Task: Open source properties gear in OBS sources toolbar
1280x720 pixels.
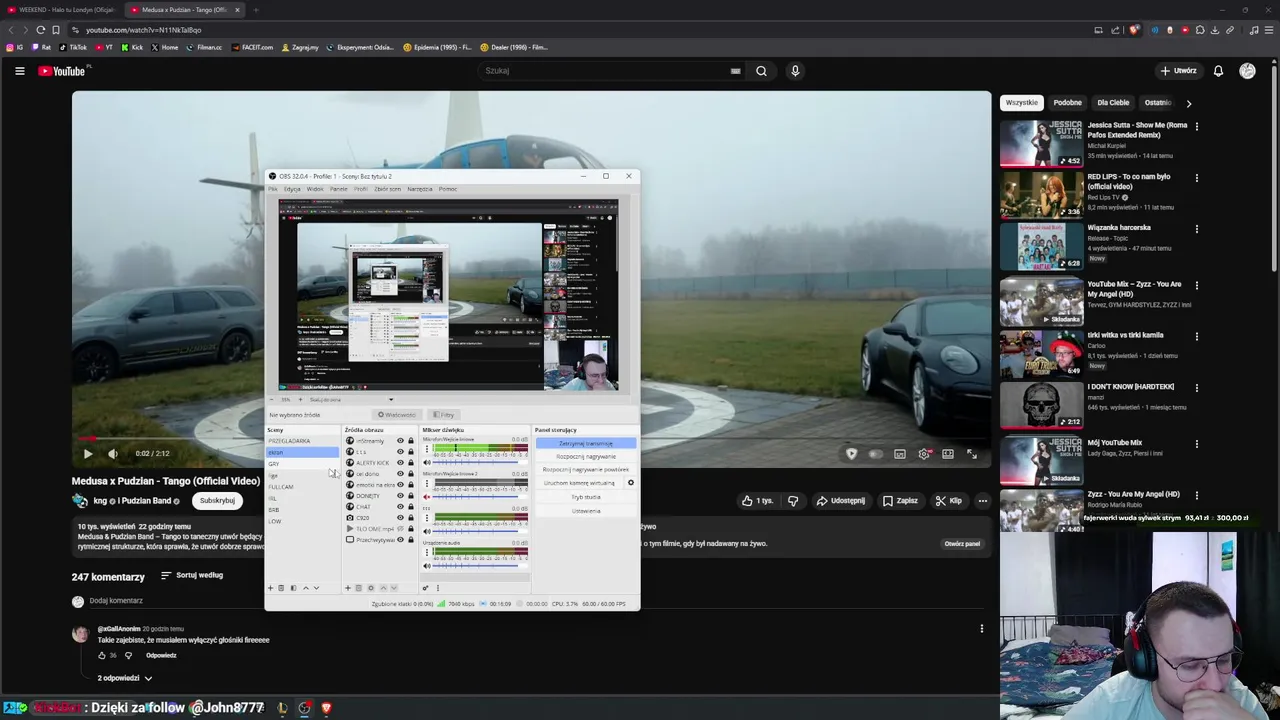Action: (371, 588)
